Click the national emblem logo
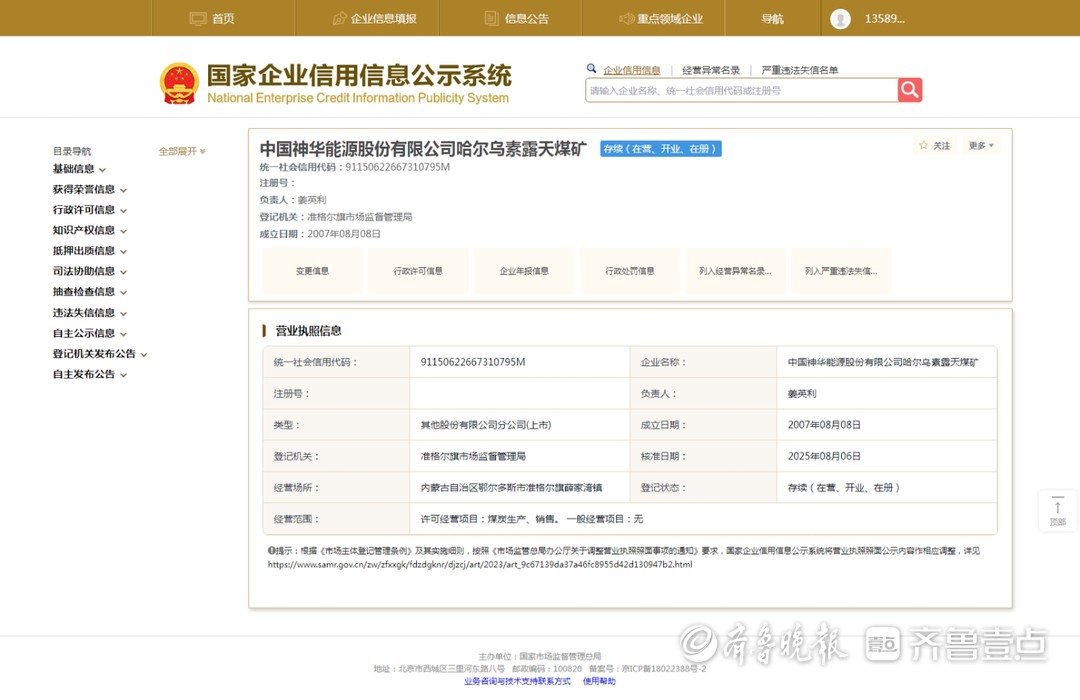The height and width of the screenshot is (700, 1080). (x=179, y=84)
